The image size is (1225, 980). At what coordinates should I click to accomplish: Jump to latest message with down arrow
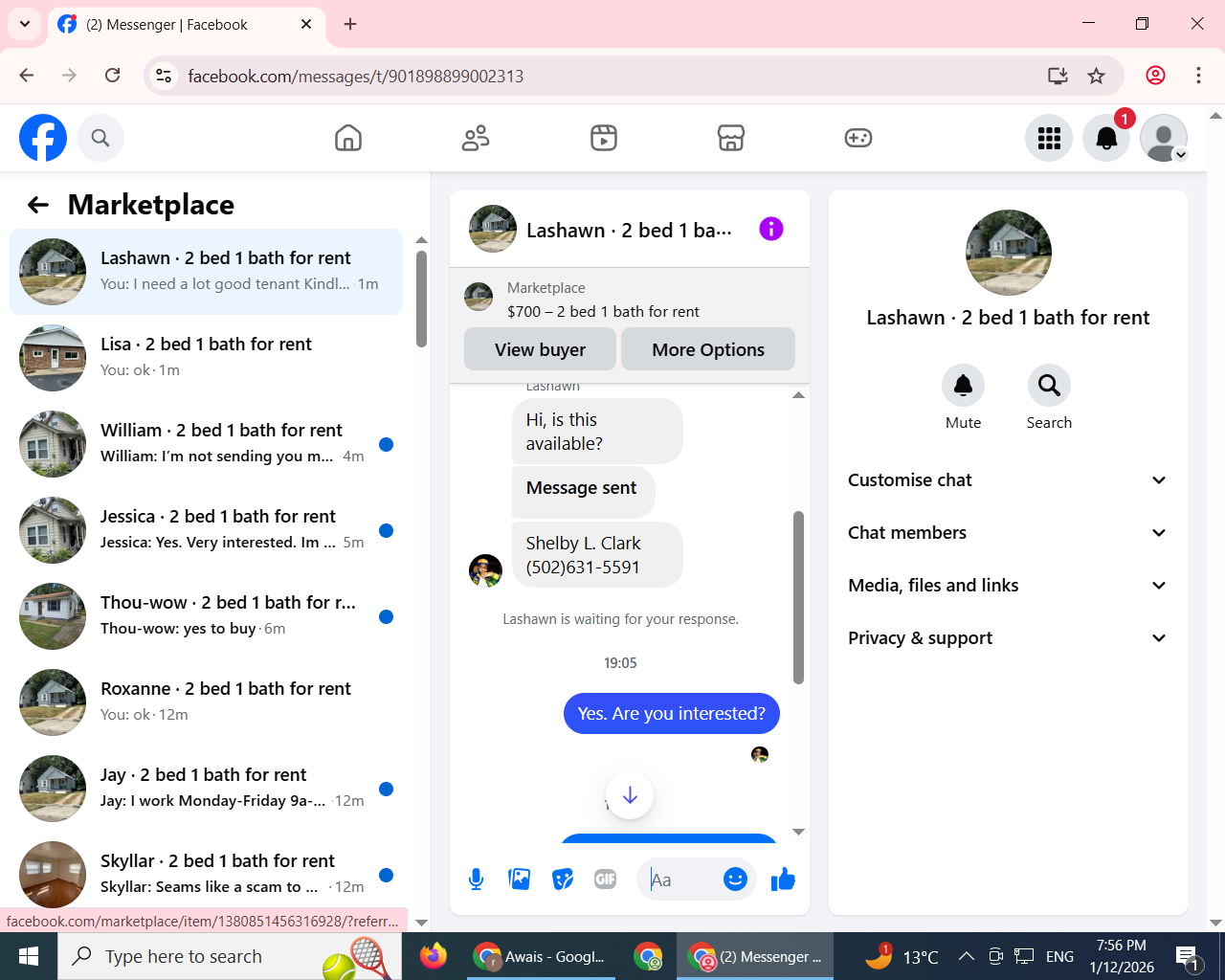[x=630, y=795]
